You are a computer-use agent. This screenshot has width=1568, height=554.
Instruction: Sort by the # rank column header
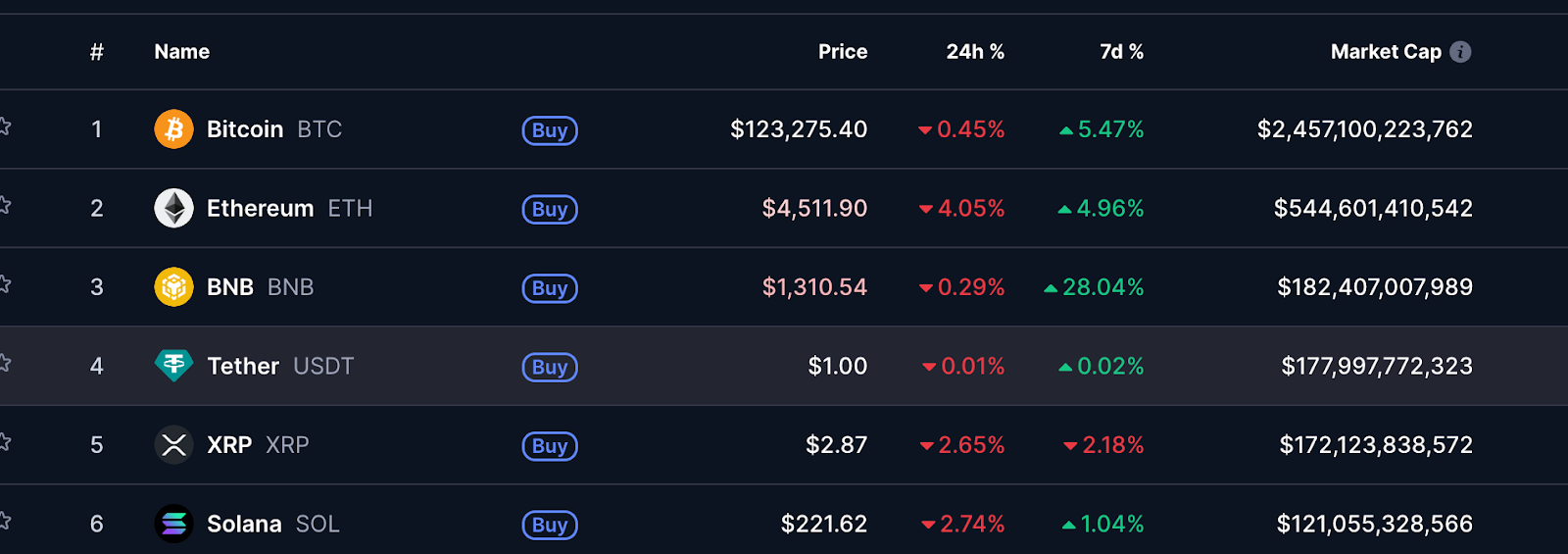pyautogui.click(x=96, y=52)
